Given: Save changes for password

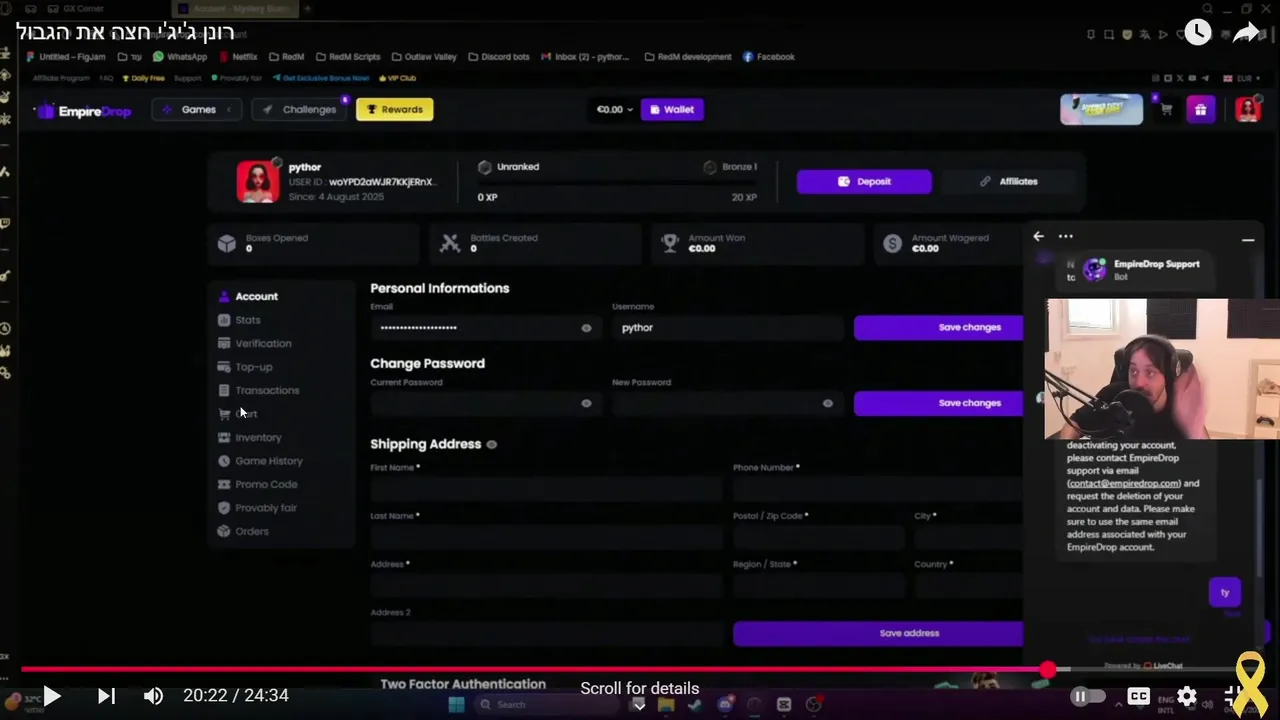Looking at the screenshot, I should click(x=940, y=403).
